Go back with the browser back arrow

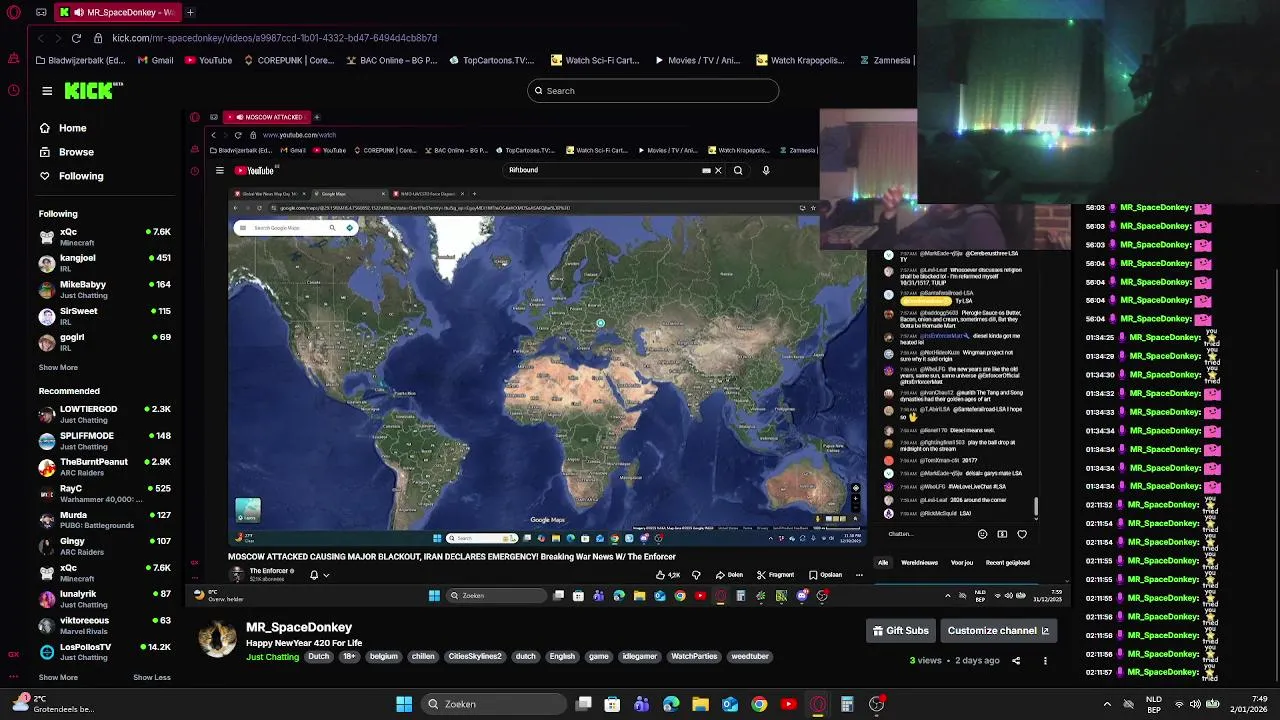pyautogui.click(x=40, y=38)
